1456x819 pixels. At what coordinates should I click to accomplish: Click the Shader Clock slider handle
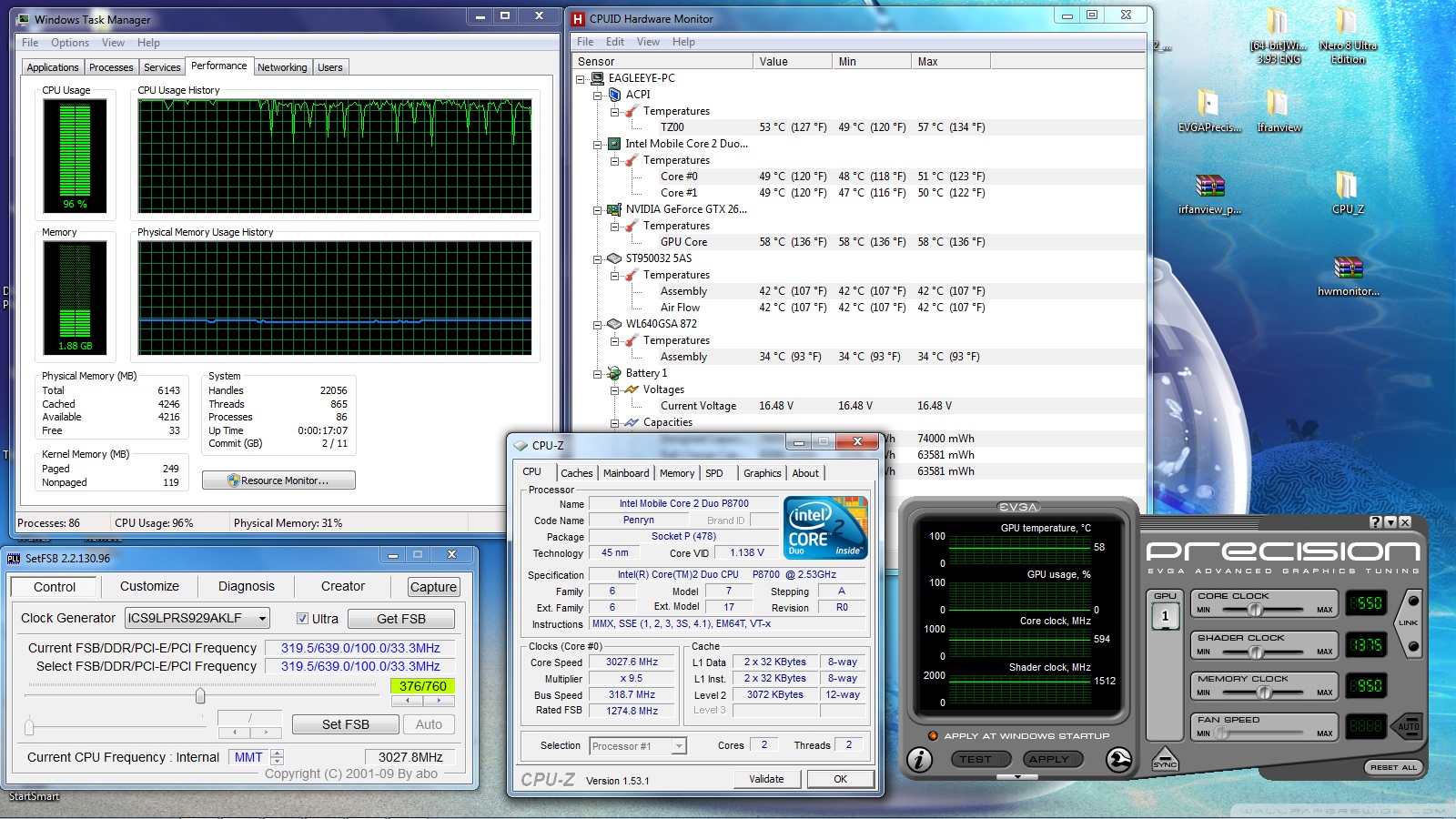coord(1256,652)
